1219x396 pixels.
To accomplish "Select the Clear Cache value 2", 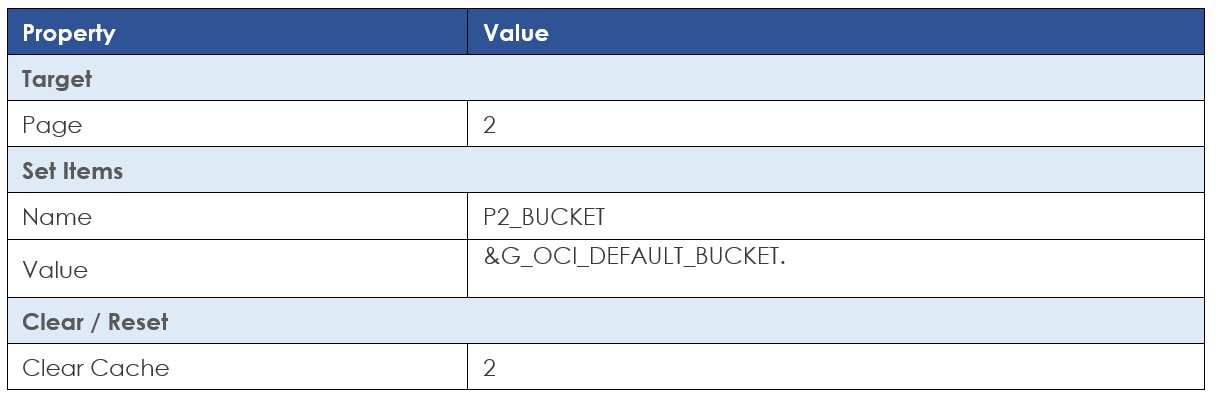I will [490, 368].
